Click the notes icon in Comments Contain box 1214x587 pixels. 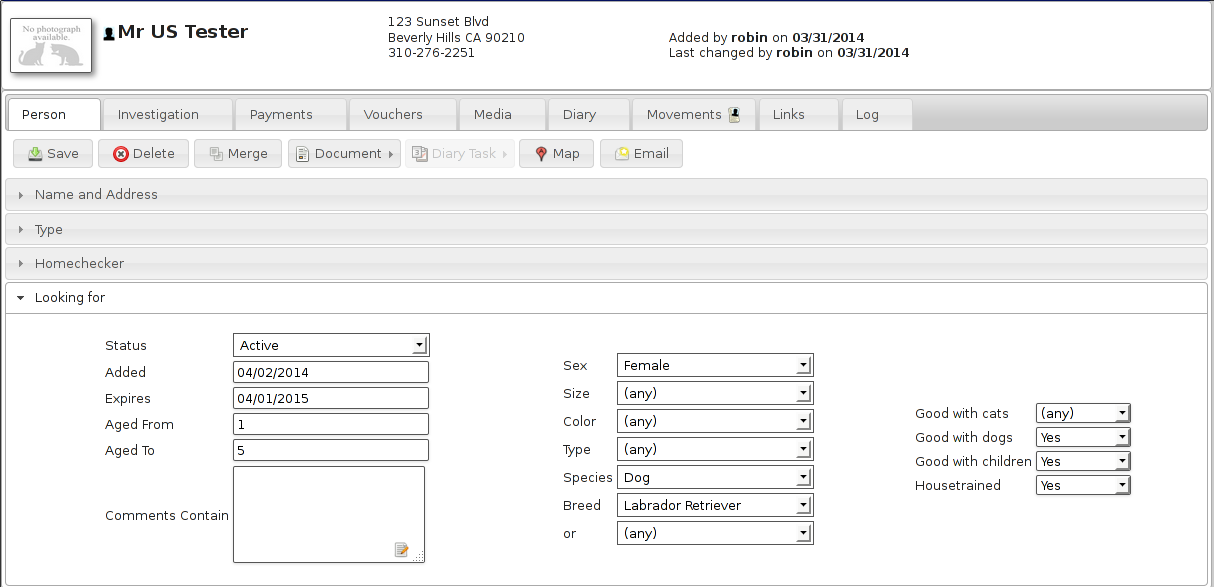click(402, 549)
